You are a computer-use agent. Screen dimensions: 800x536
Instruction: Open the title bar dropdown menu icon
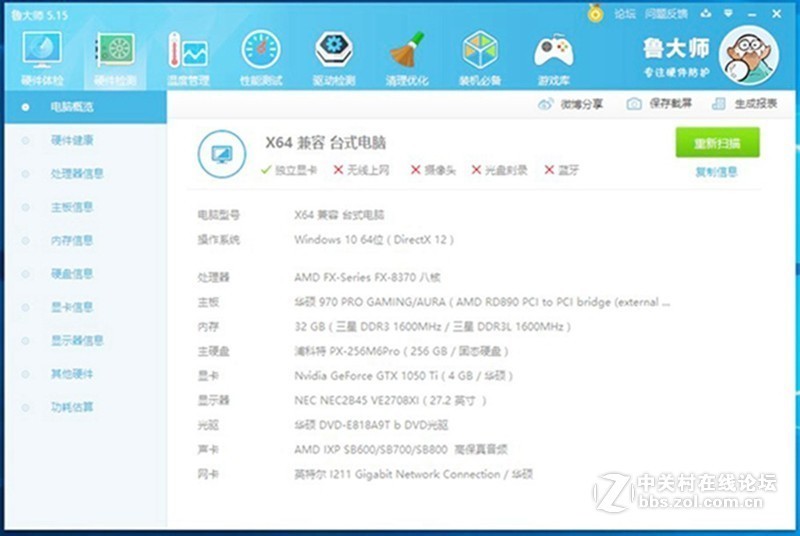[x=728, y=13]
